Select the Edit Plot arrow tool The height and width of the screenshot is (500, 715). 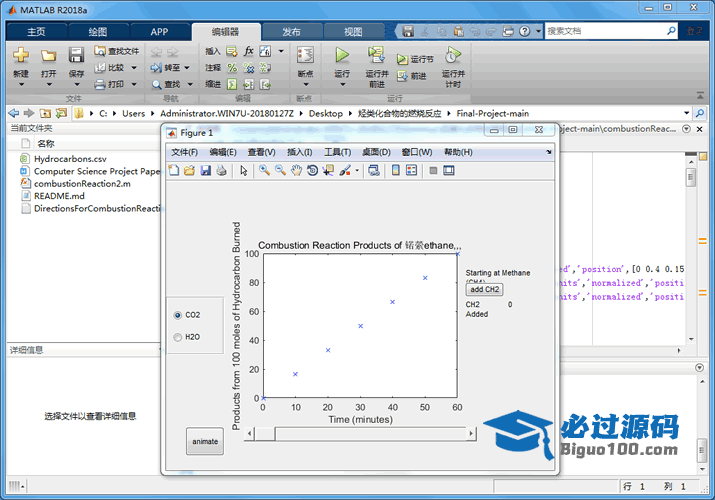pos(244,171)
